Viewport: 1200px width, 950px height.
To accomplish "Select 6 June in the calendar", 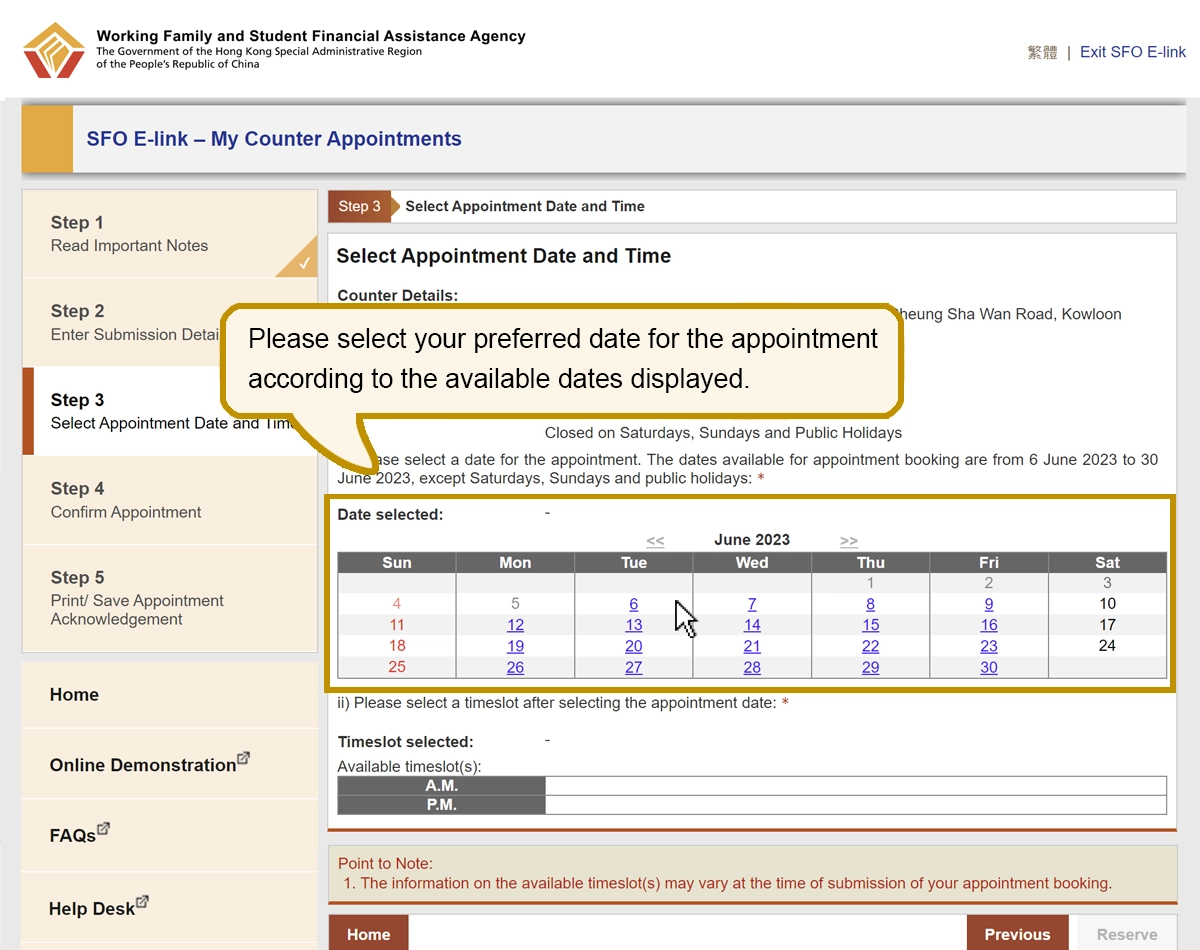I will pos(634,604).
